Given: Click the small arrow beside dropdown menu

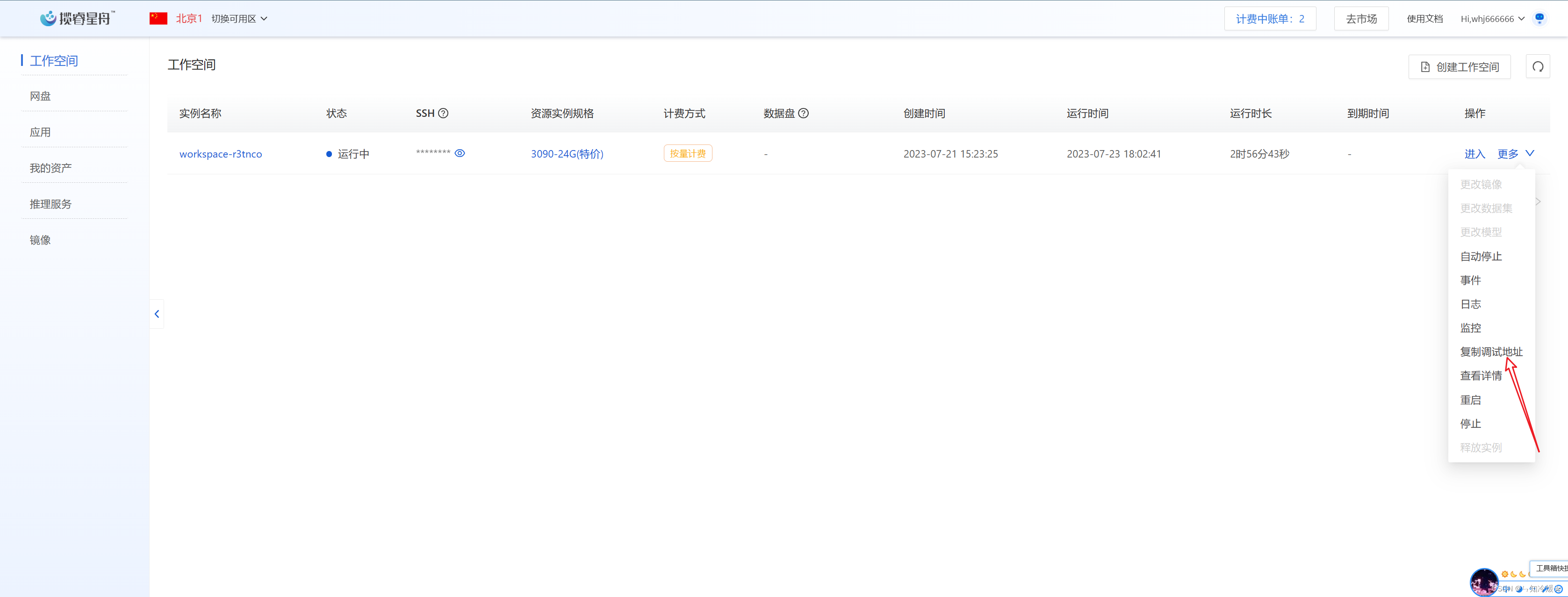Looking at the screenshot, I should click(x=1538, y=201).
